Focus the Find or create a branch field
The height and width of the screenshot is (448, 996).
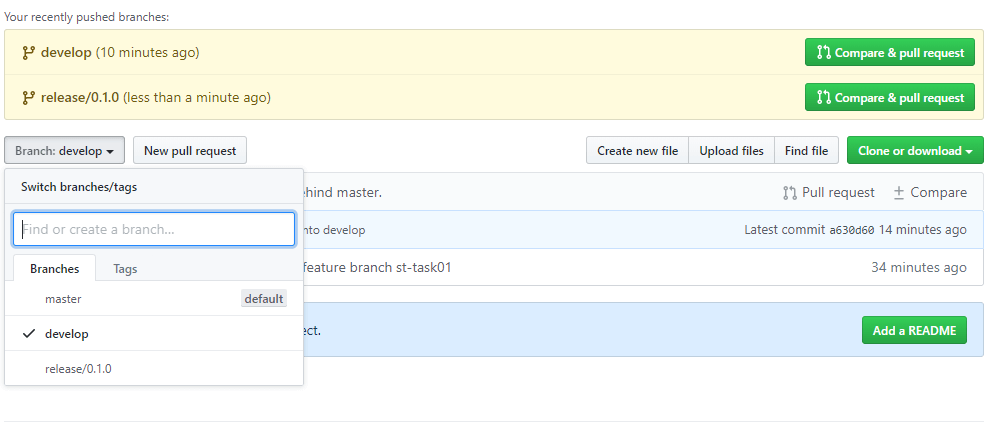click(x=154, y=229)
